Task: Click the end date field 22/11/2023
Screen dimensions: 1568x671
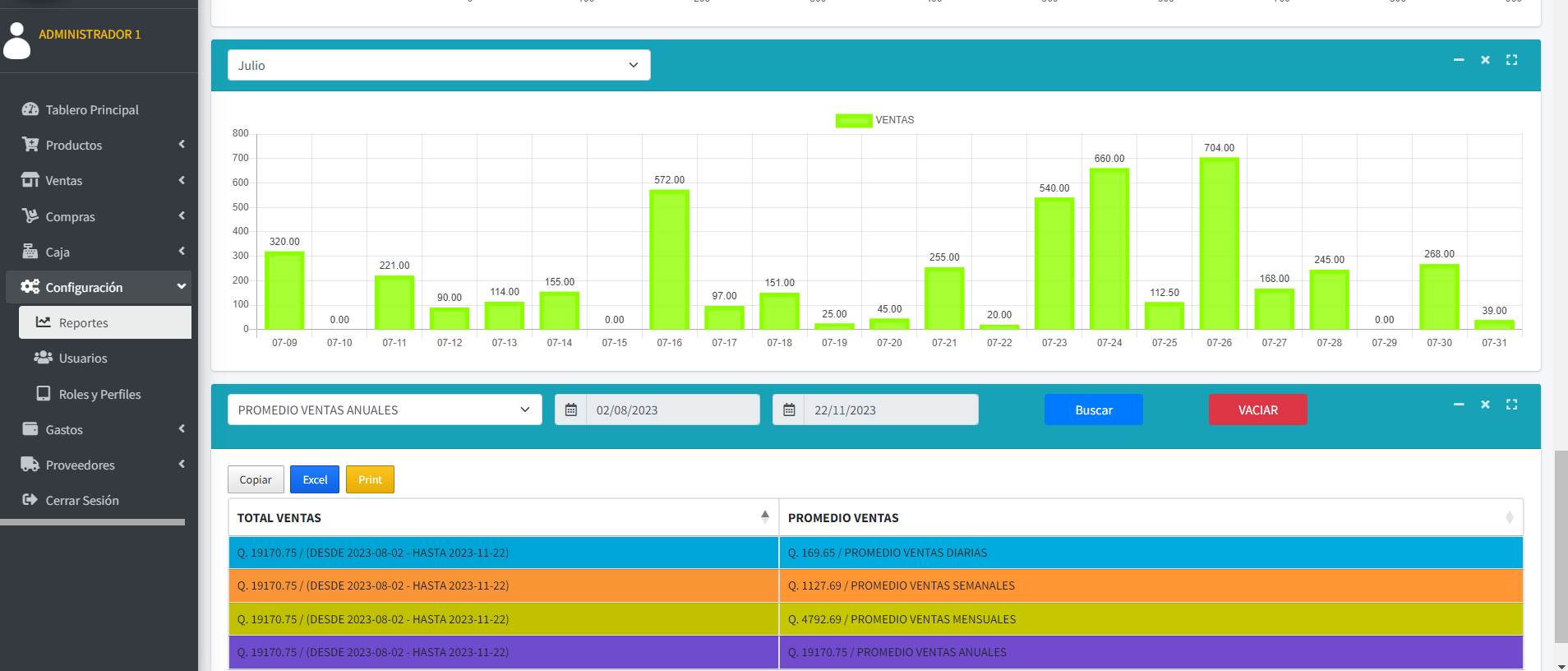Action: [x=891, y=410]
